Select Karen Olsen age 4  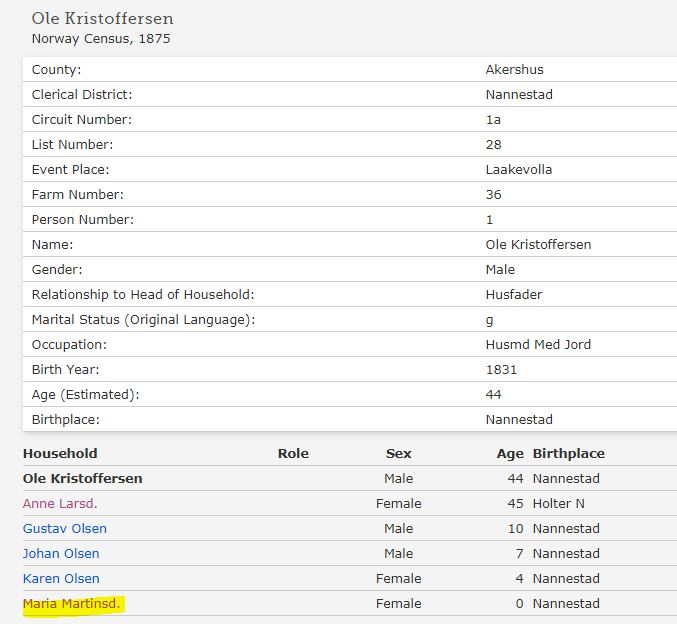tap(519, 579)
